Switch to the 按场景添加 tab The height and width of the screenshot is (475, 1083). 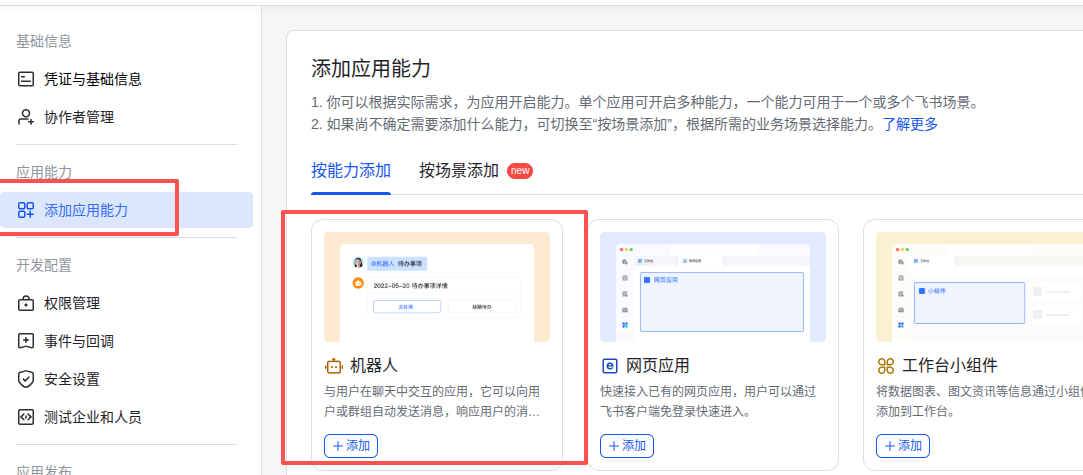point(459,171)
